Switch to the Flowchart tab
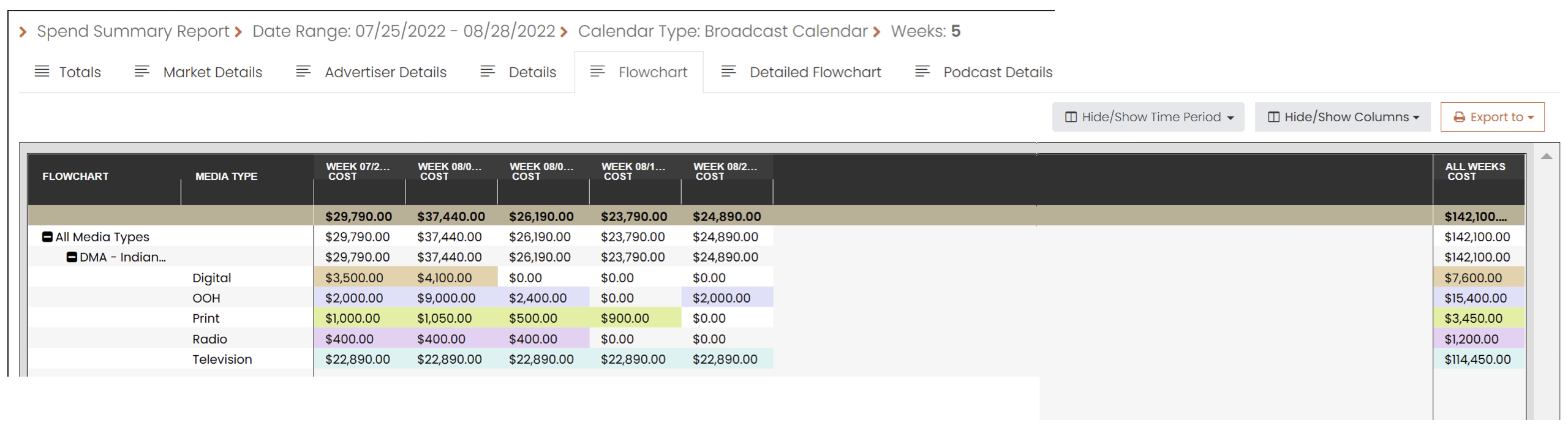 [652, 72]
